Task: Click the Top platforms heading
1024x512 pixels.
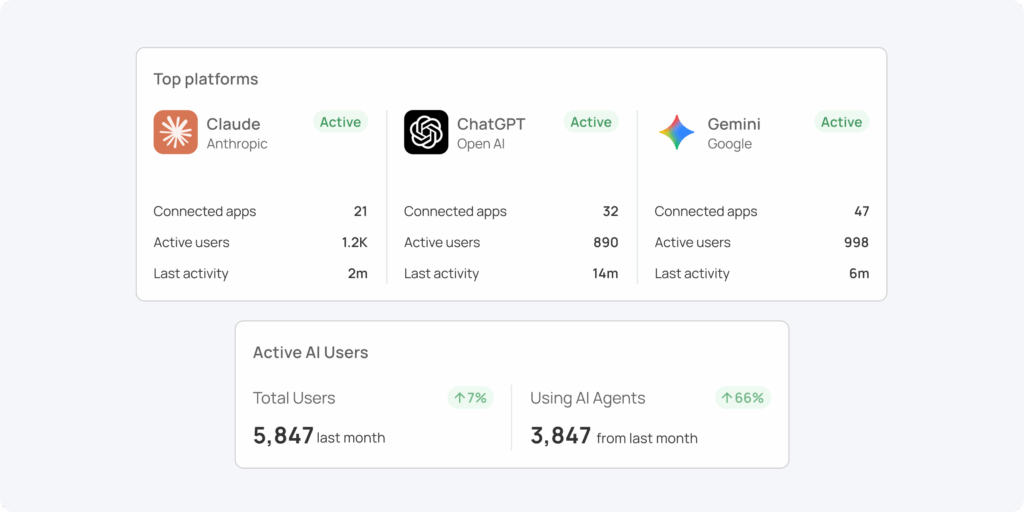Action: 206,79
